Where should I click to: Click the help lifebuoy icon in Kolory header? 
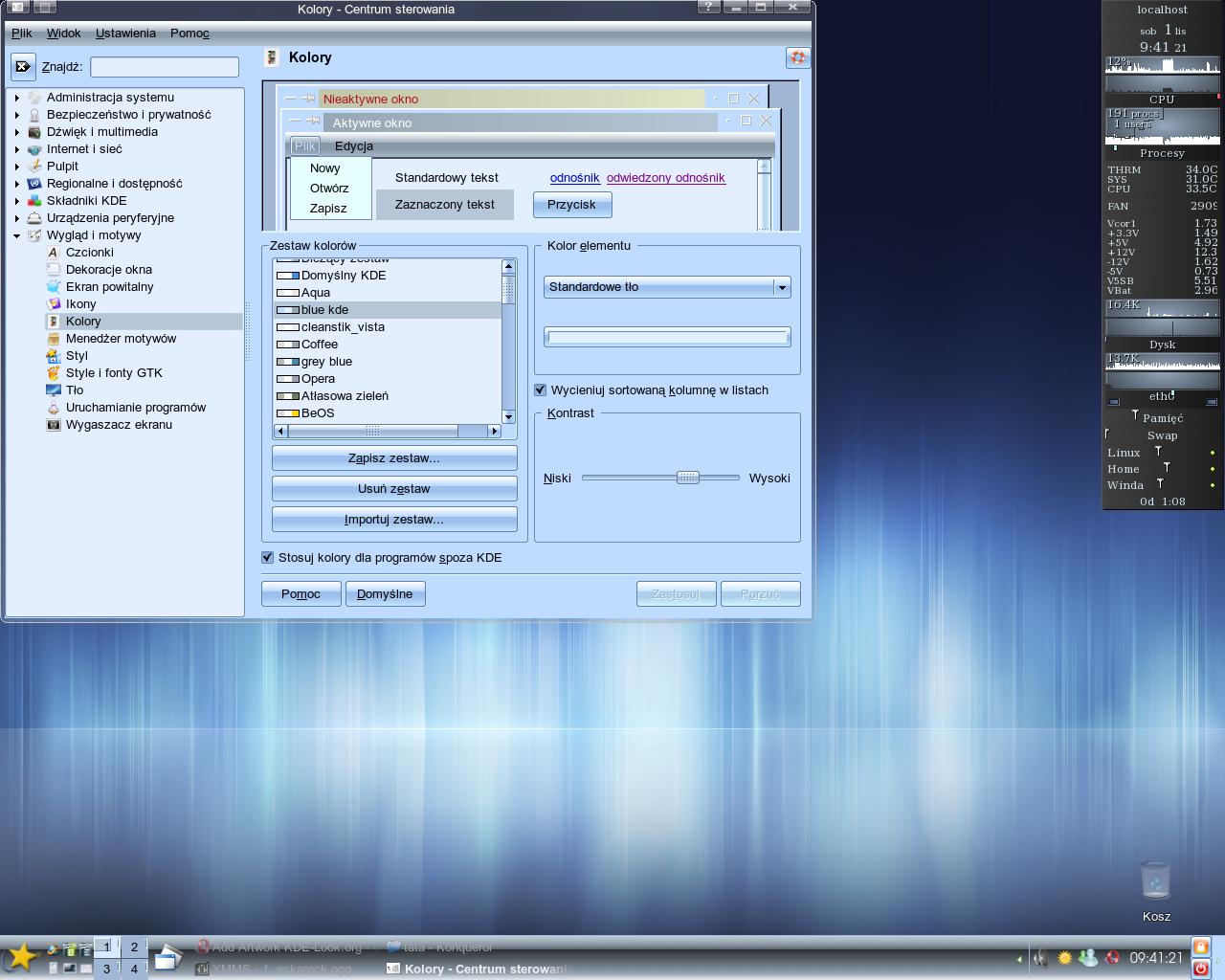click(797, 57)
